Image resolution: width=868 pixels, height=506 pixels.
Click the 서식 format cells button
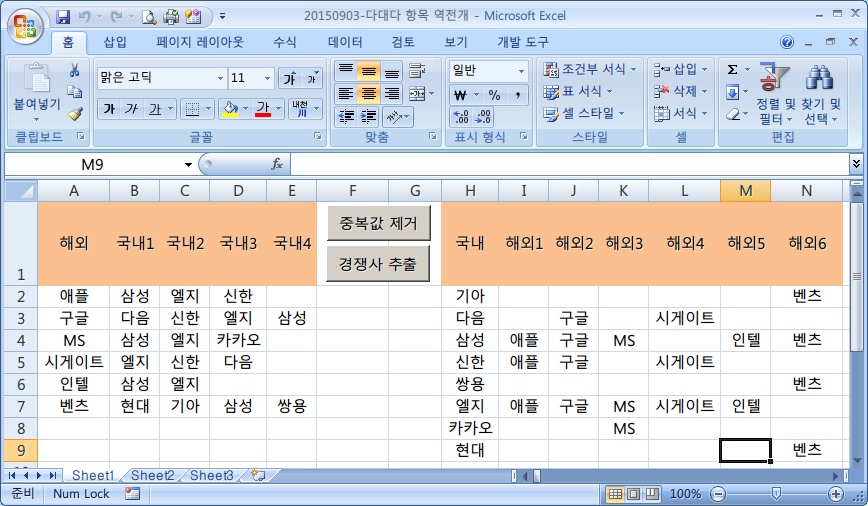(x=680, y=113)
